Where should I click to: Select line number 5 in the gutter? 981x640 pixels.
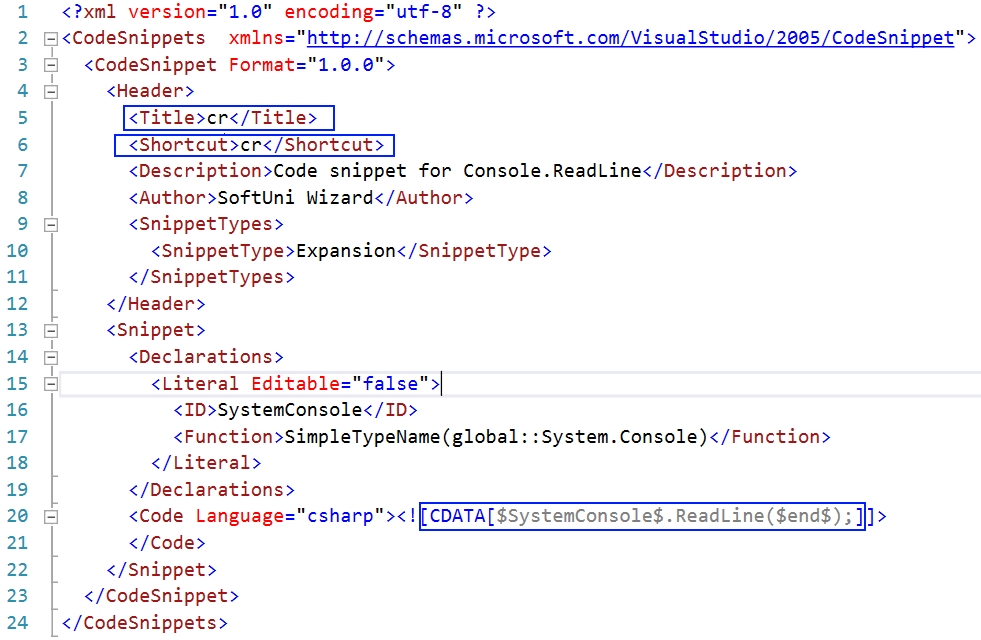pos(22,117)
